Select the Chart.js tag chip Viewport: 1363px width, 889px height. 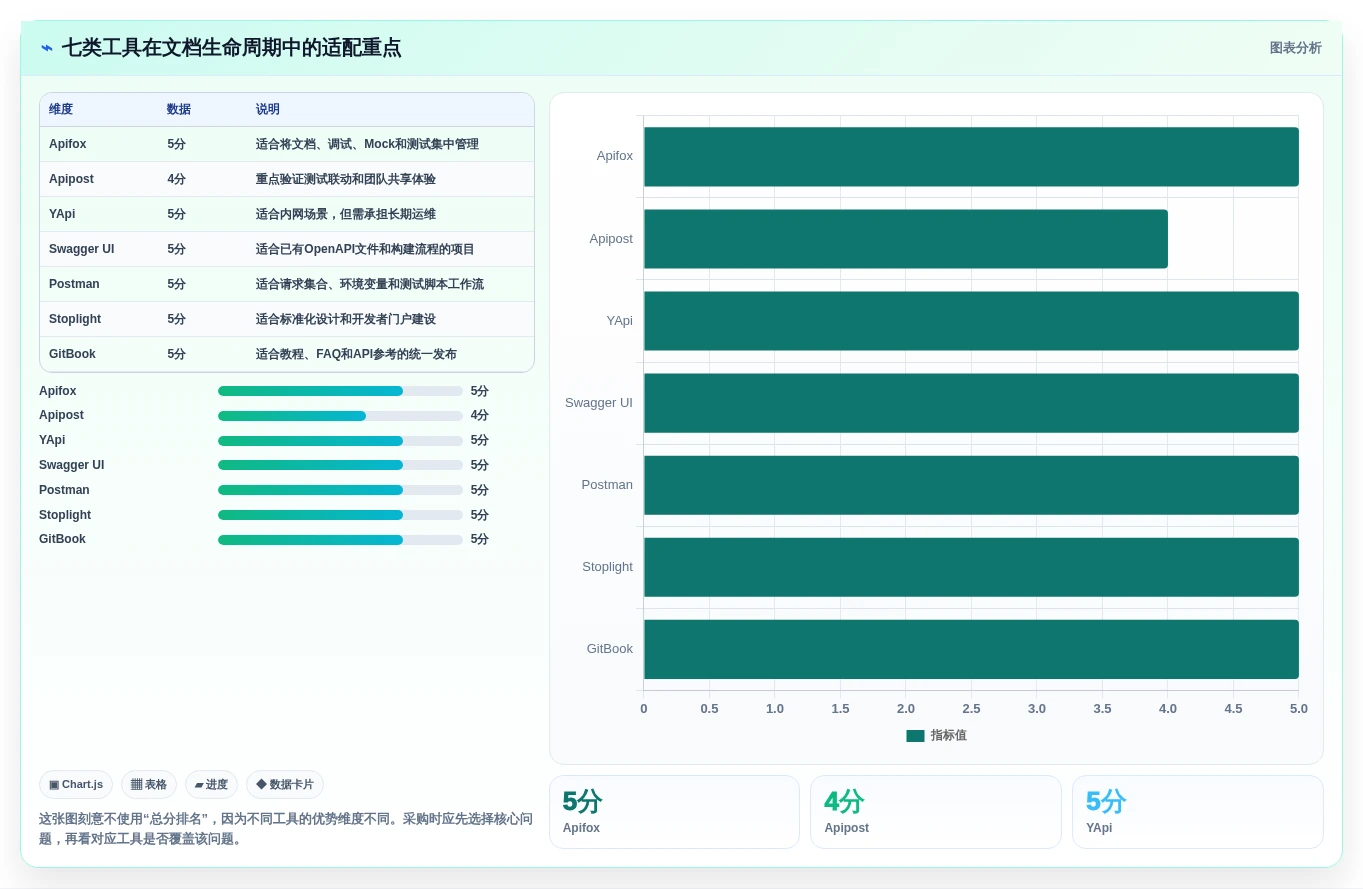(76, 784)
